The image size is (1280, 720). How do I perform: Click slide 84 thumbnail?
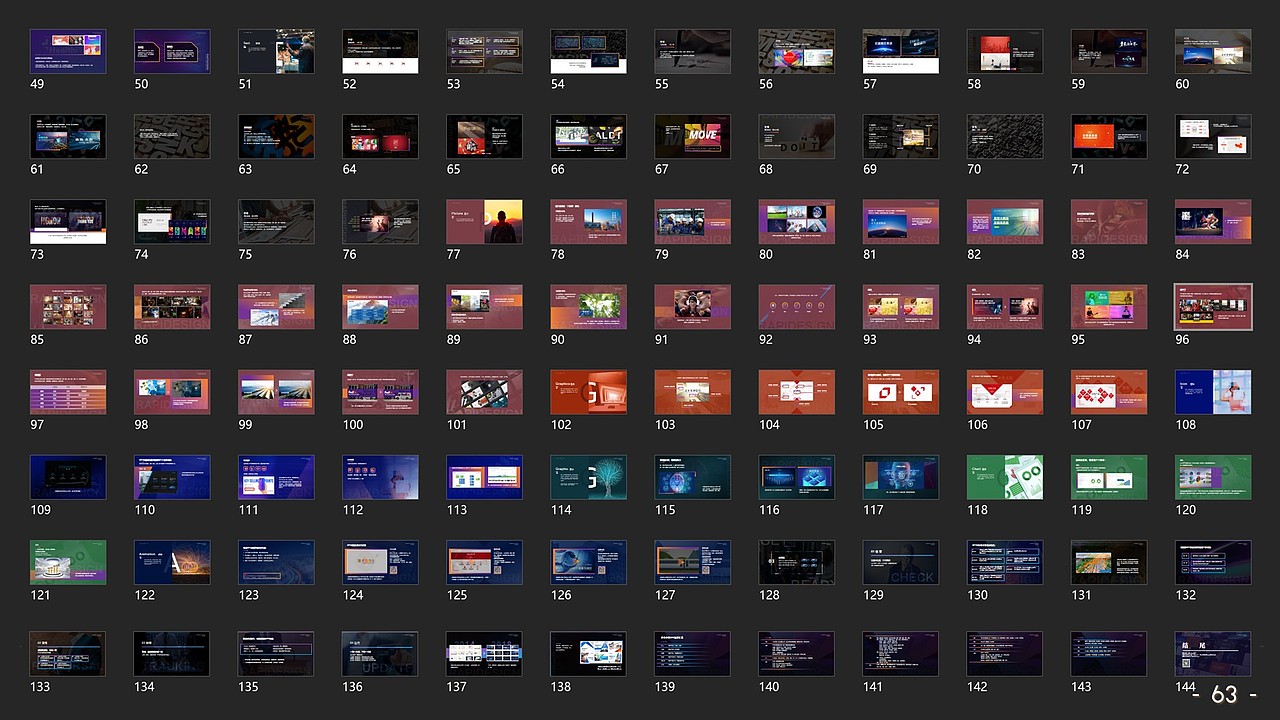(1212, 221)
